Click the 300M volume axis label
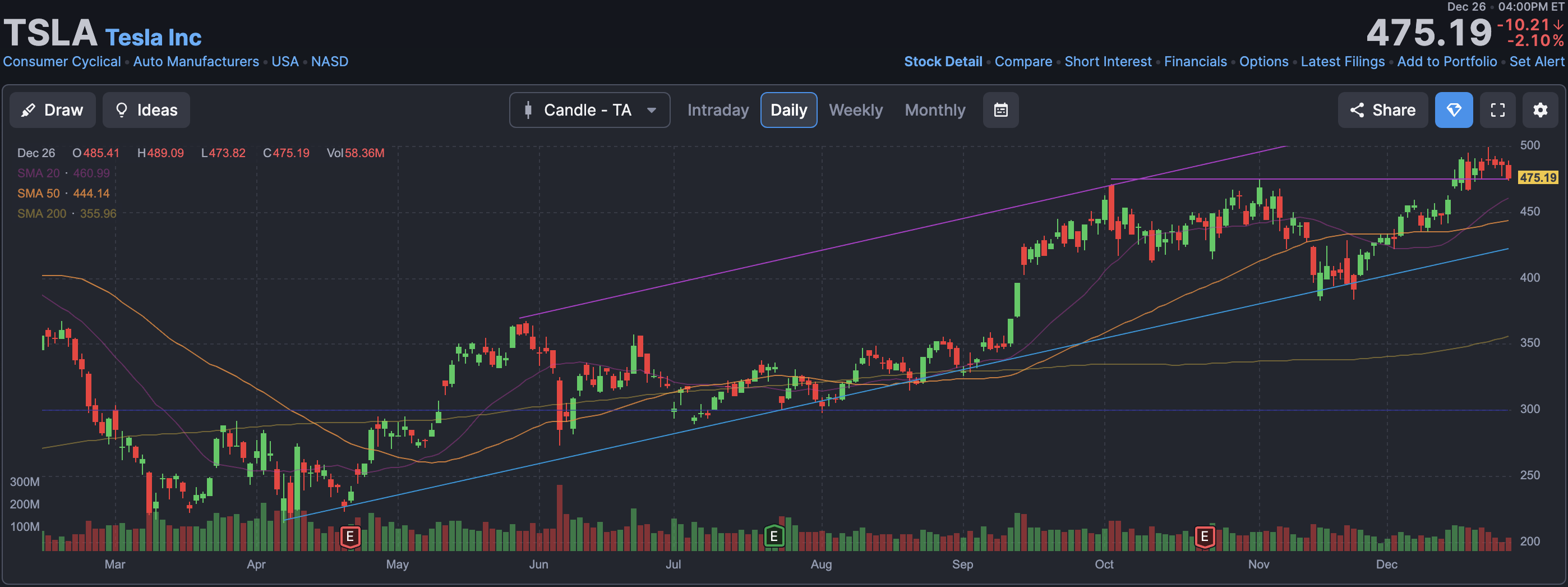The width and height of the screenshot is (1568, 587). 24,481
